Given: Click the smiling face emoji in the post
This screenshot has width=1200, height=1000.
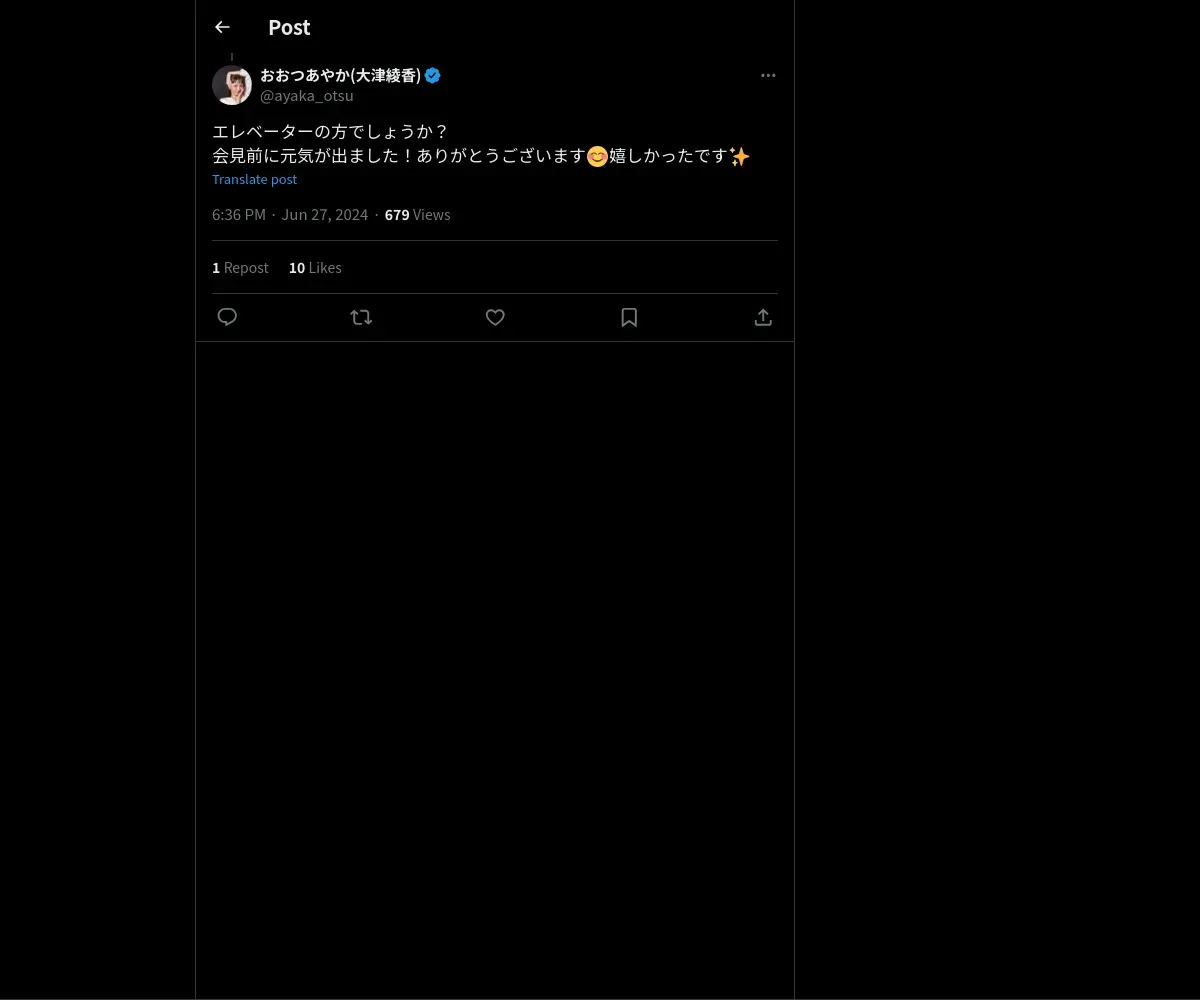Looking at the screenshot, I should 597,156.
